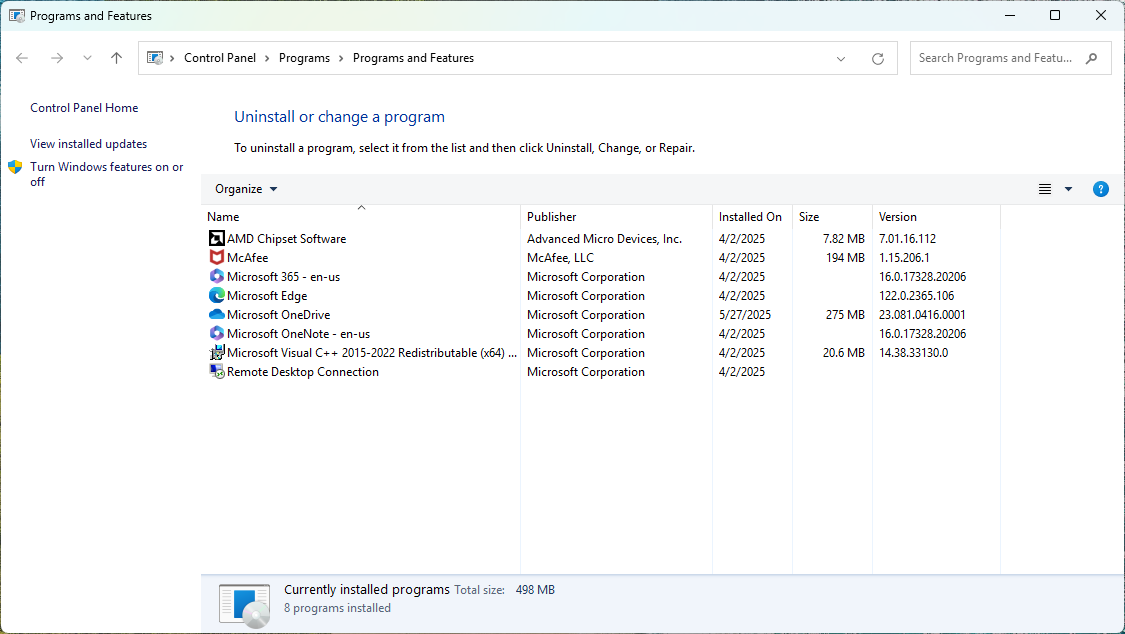Image resolution: width=1125 pixels, height=634 pixels.
Task: Select the McAfee program icon
Action: 217,258
